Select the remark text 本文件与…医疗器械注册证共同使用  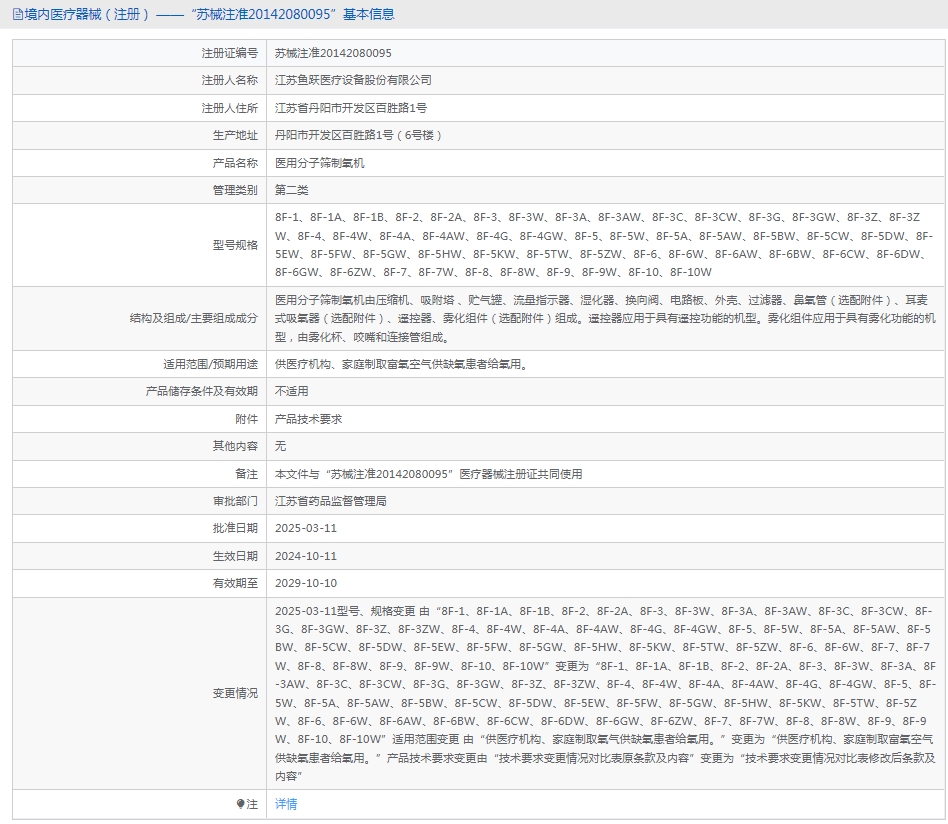tap(429, 475)
